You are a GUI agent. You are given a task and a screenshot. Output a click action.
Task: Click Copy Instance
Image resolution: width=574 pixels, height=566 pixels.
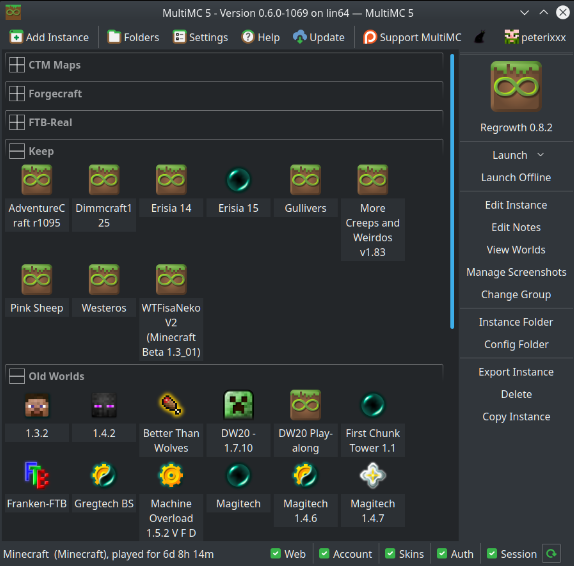point(516,417)
